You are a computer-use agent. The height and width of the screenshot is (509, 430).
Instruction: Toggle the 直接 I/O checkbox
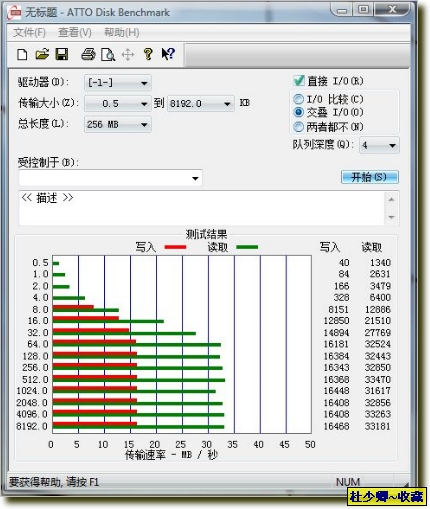pos(299,80)
